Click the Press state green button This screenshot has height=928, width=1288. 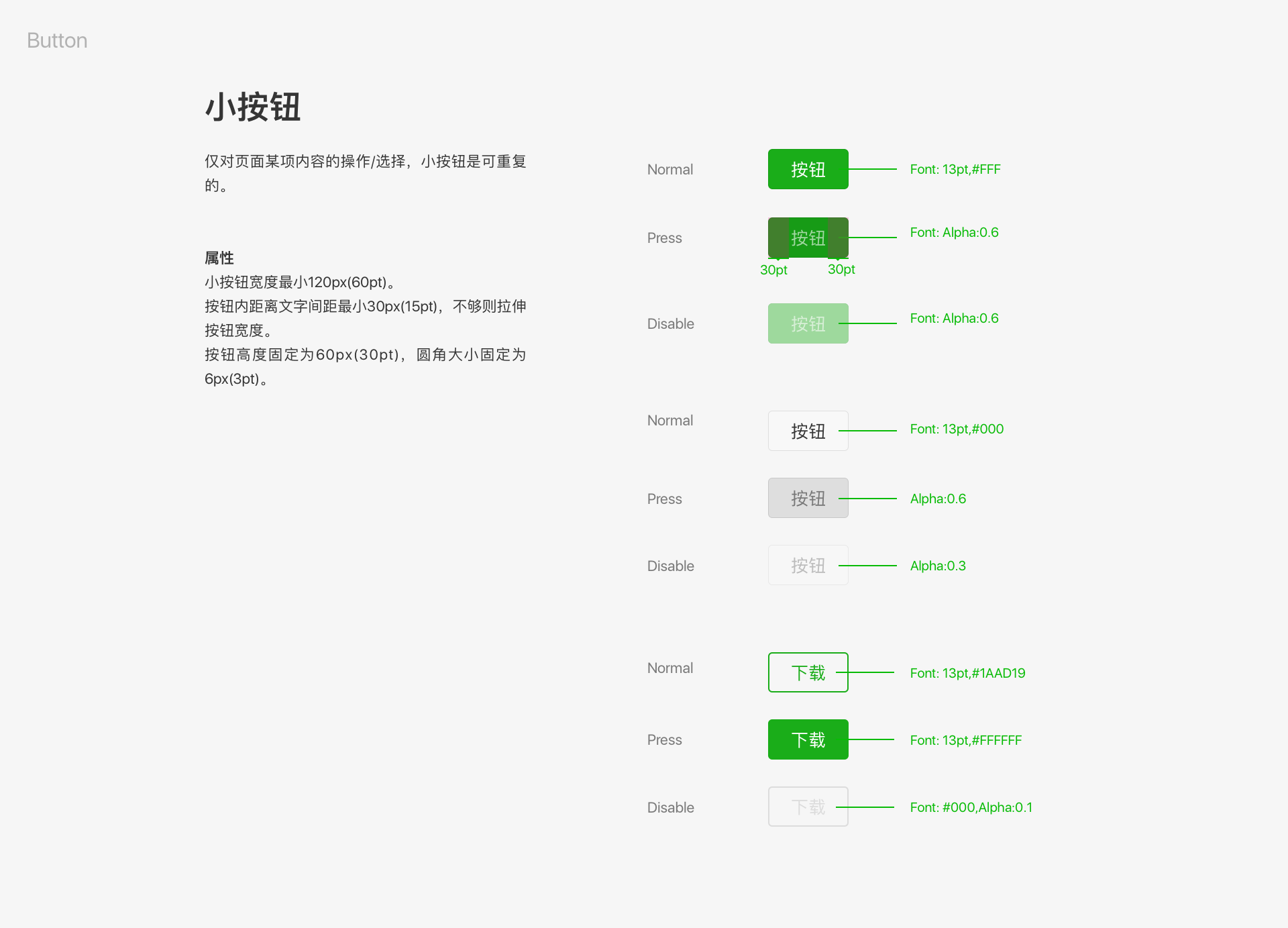click(807, 237)
